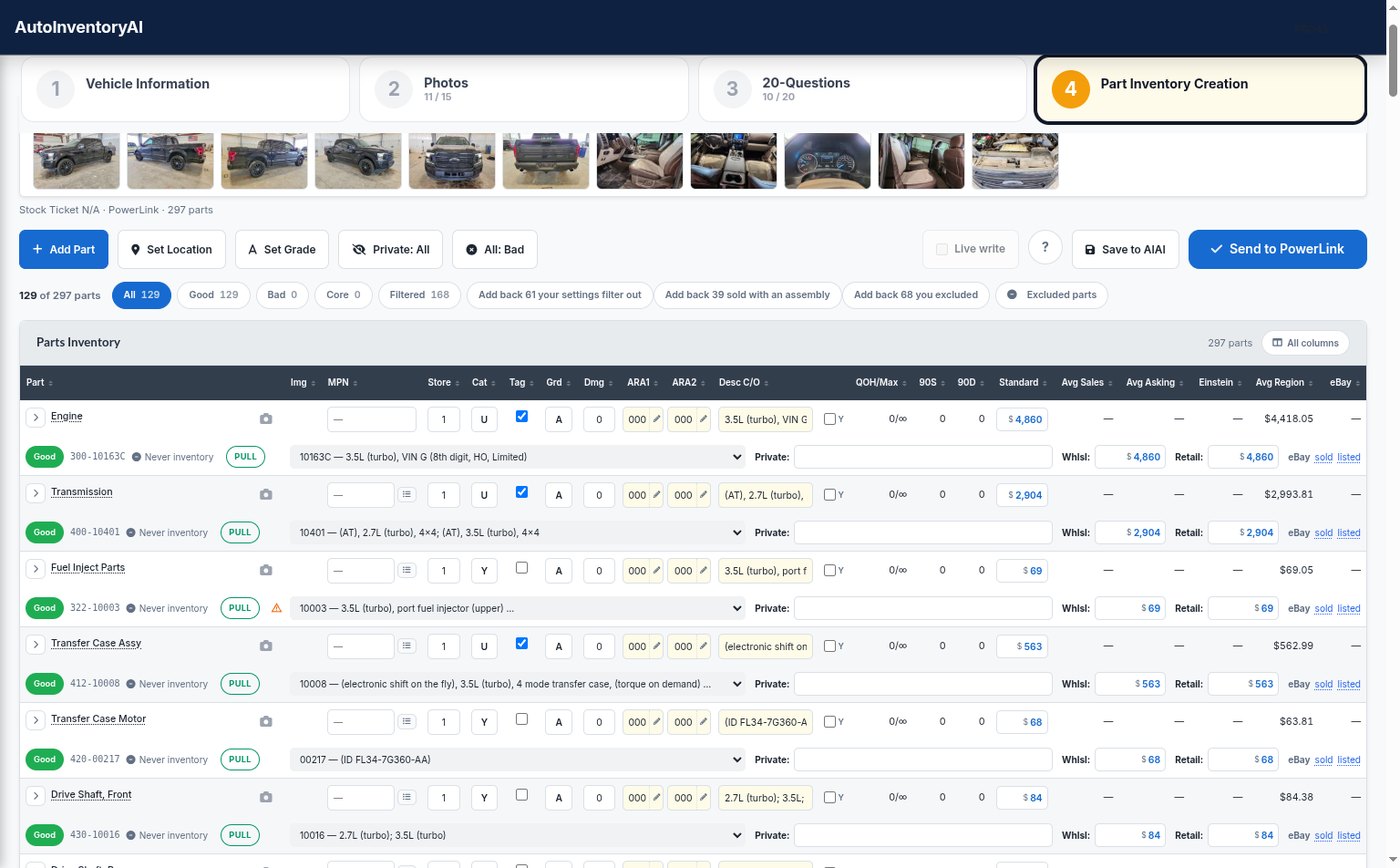
Task: Check the Tag checkbox for Transfer Case Motor
Action: coord(521,719)
